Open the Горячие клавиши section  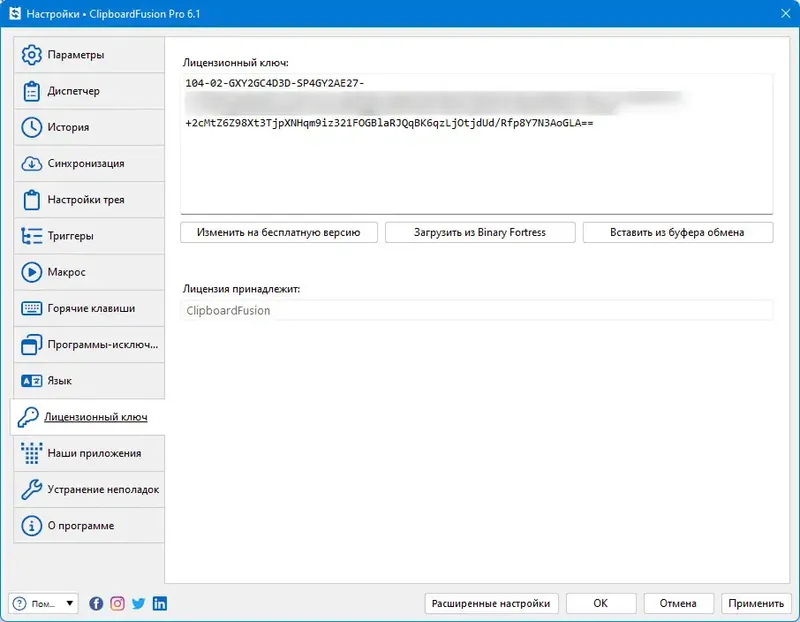click(89, 308)
